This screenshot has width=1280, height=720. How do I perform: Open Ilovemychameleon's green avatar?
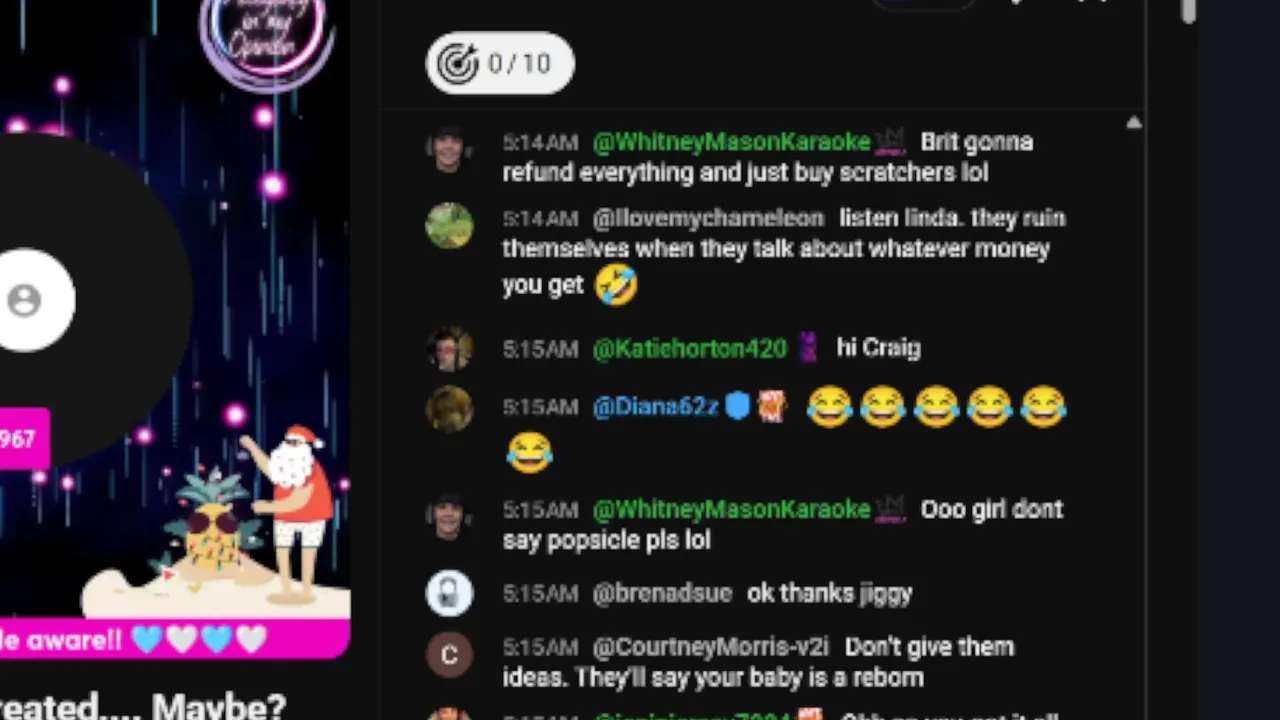pyautogui.click(x=449, y=225)
